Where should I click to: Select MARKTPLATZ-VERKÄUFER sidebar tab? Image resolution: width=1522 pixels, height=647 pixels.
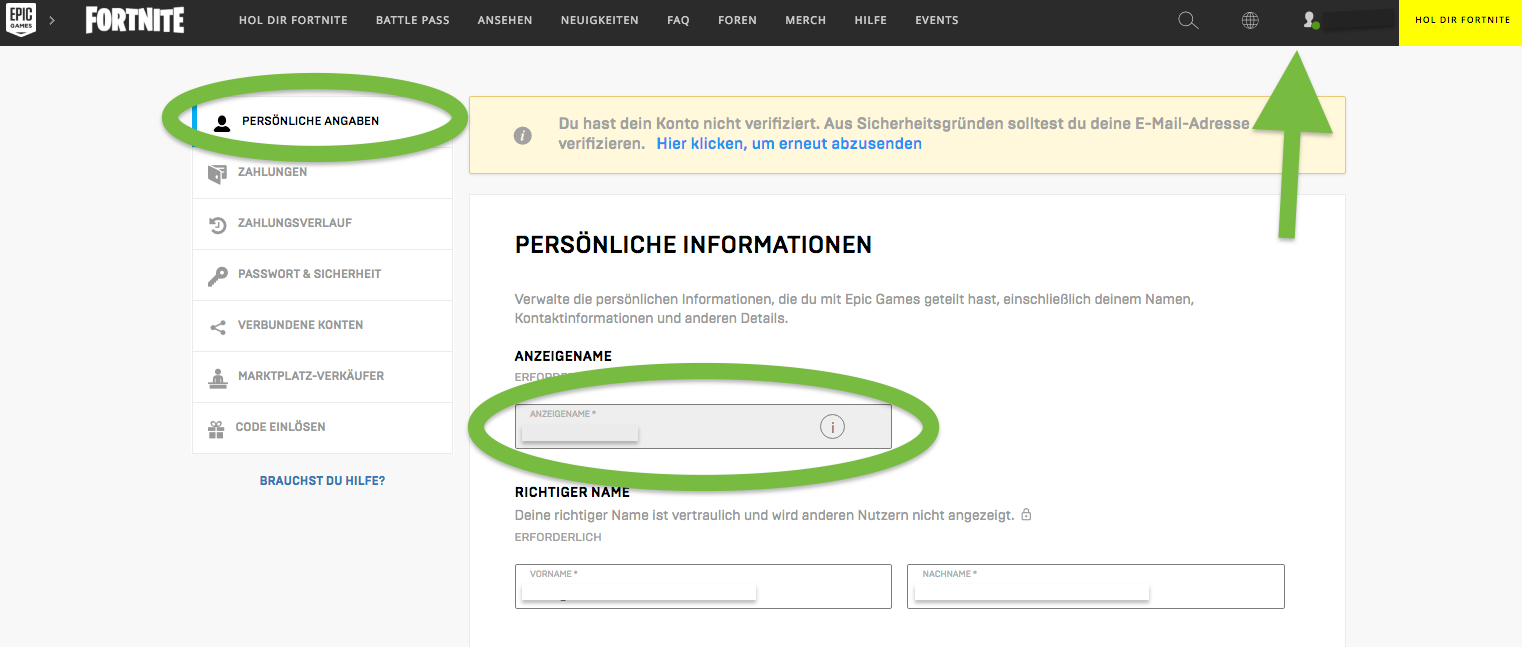322,377
